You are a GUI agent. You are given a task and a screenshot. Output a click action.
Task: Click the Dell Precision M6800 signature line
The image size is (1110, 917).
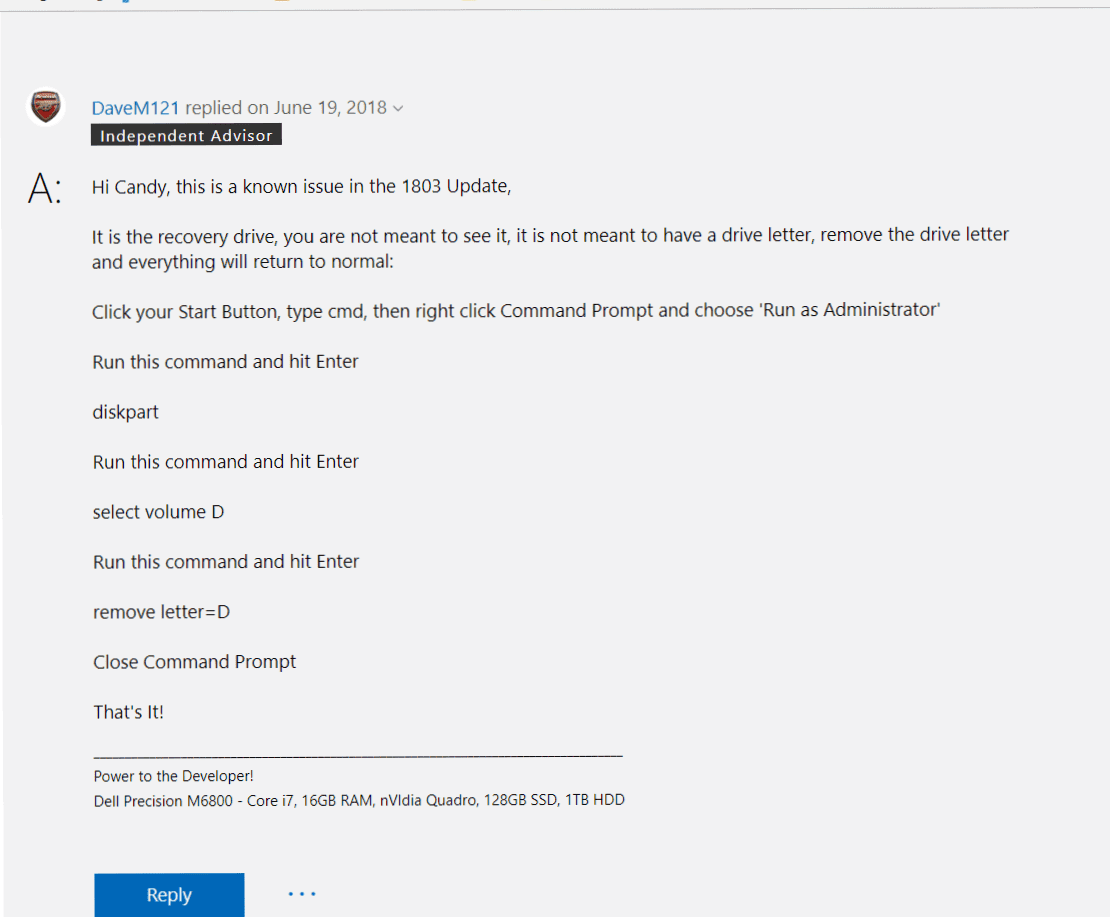click(359, 800)
